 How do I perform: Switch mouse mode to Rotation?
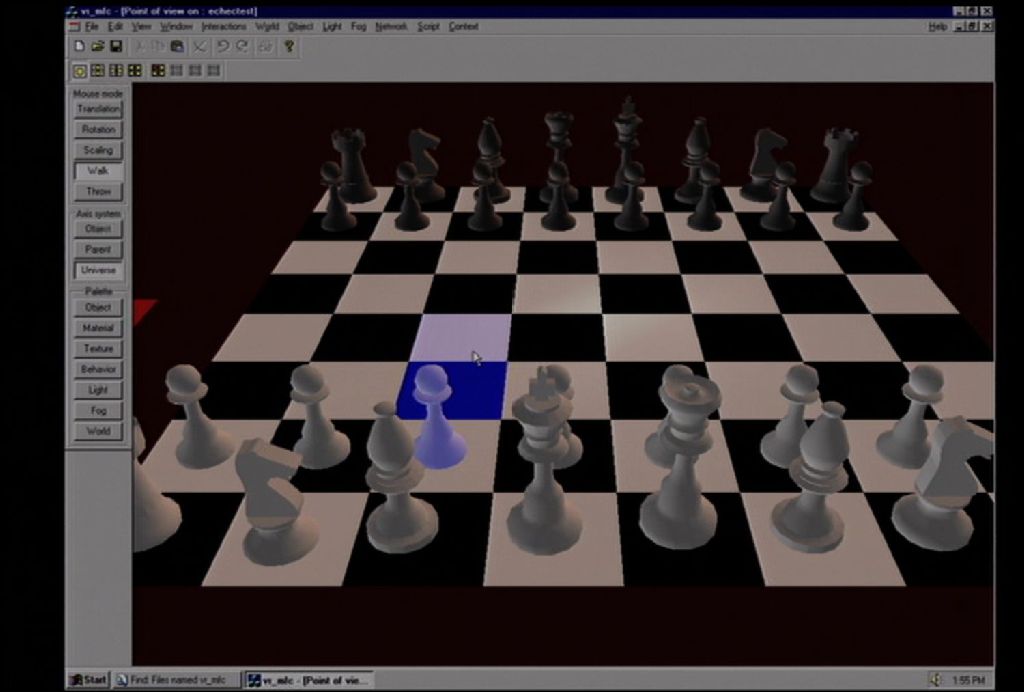[98, 130]
